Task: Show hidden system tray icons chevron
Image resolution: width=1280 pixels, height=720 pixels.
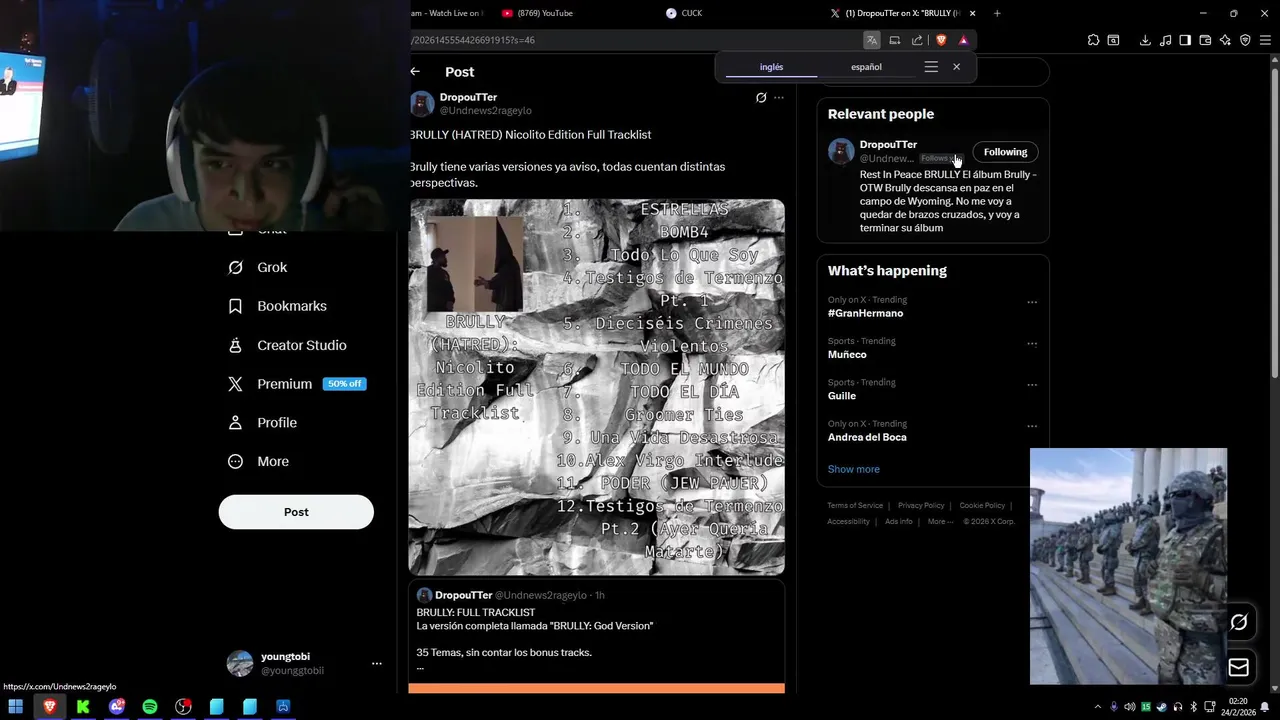Action: [x=1097, y=707]
